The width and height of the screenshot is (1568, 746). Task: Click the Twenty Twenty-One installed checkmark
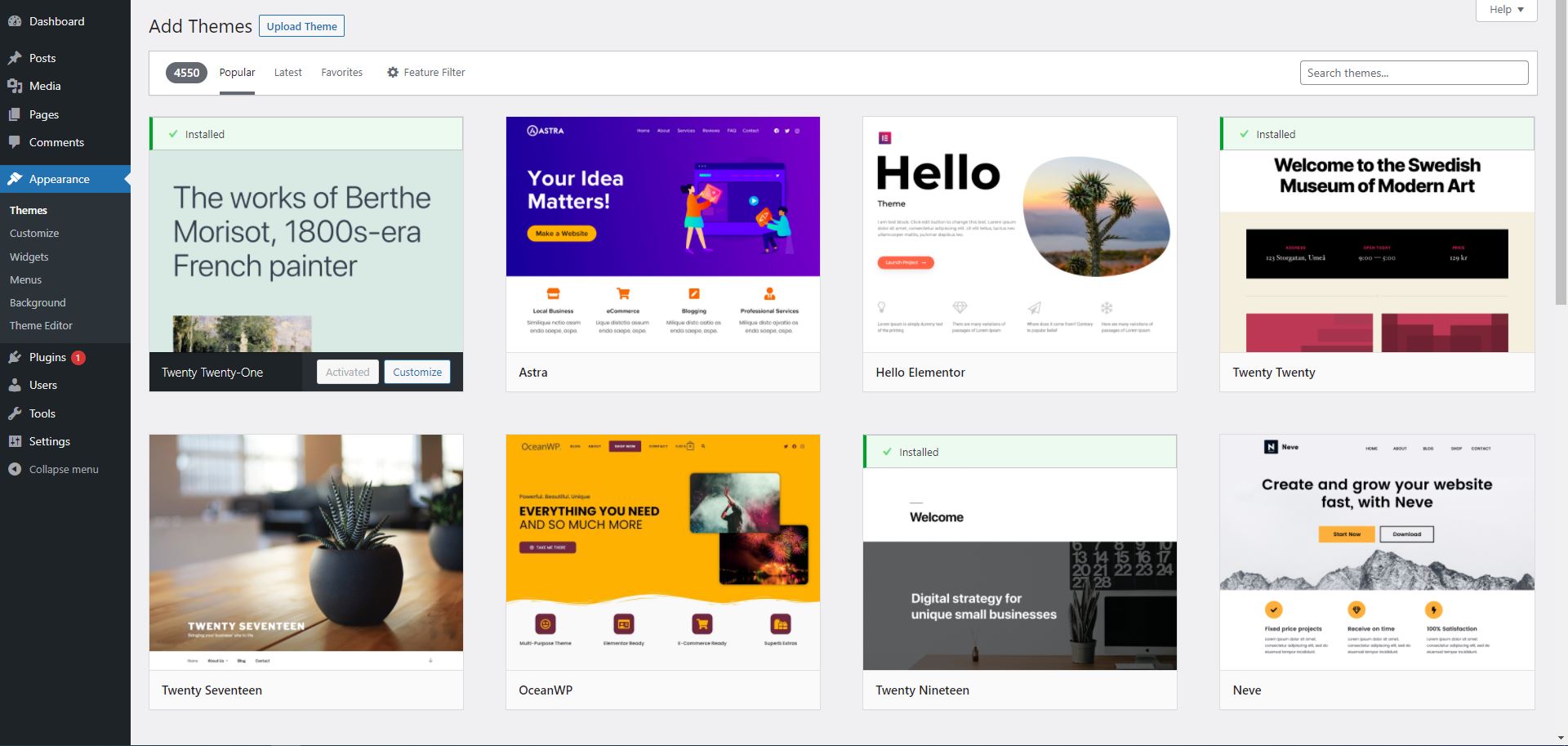point(173,134)
